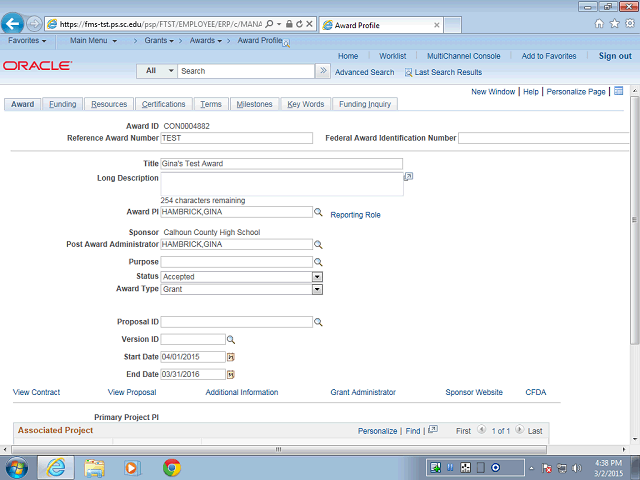Click the grid icon next to Personalize Page
Screen dimensions: 640x480
(619, 91)
